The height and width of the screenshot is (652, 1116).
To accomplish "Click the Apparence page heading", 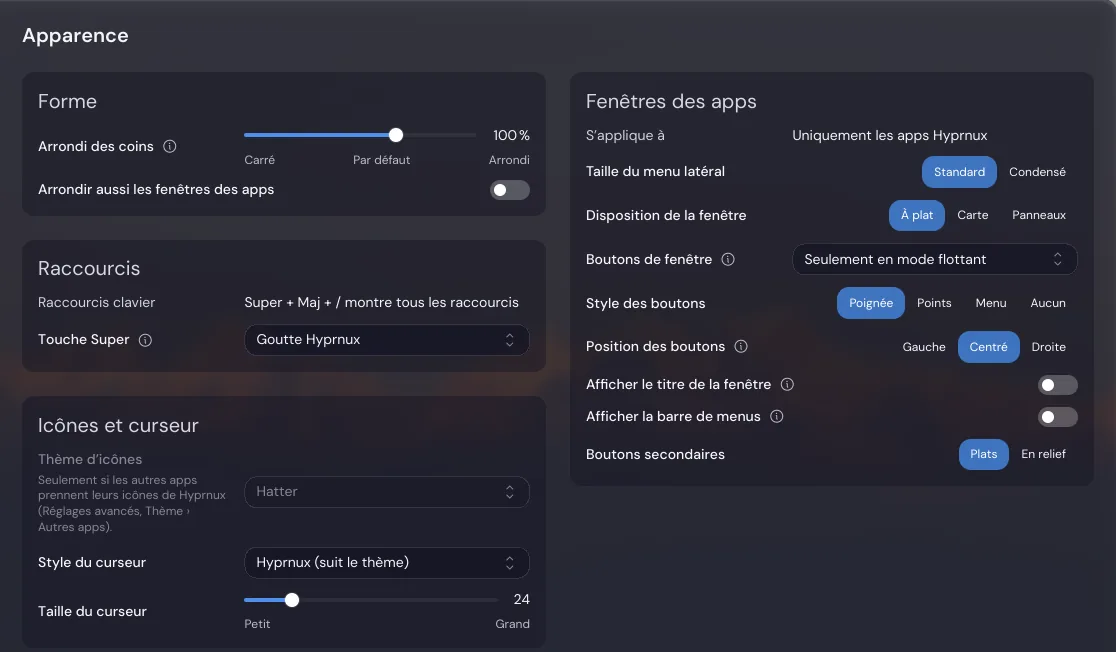I will coord(75,36).
